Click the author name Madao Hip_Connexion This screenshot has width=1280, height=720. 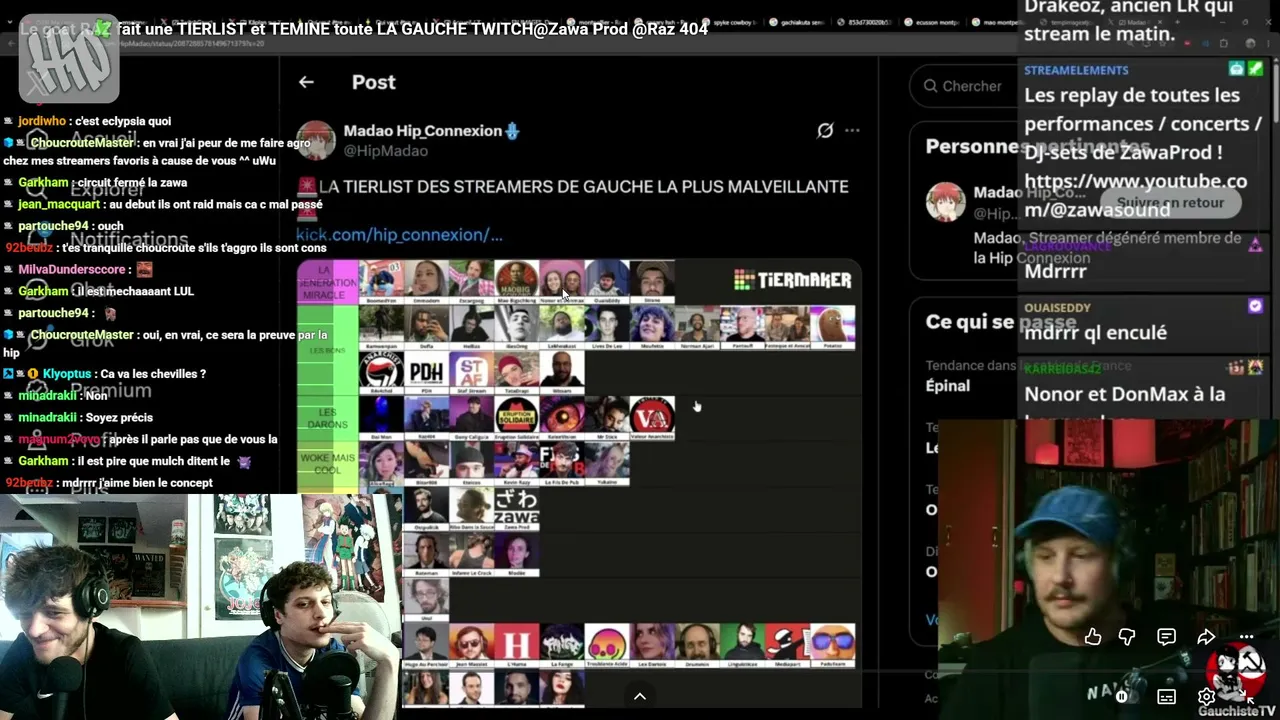[x=423, y=131]
